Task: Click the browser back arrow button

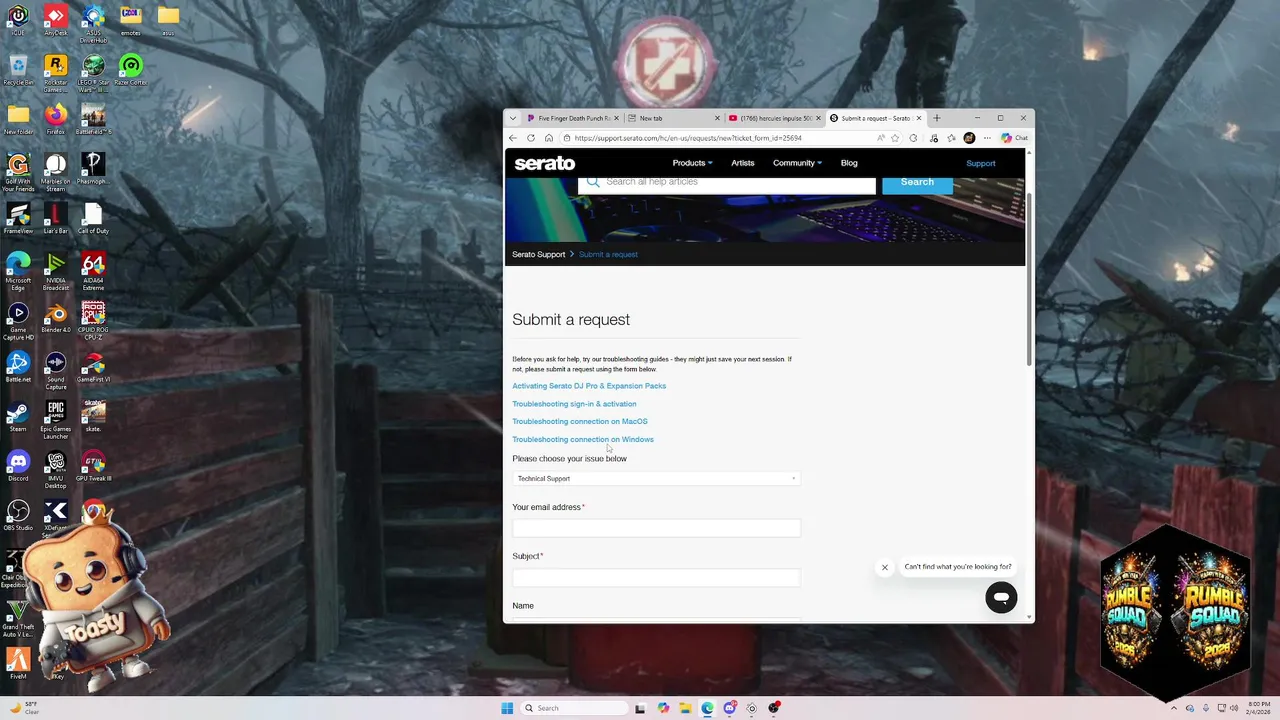Action: (x=513, y=138)
